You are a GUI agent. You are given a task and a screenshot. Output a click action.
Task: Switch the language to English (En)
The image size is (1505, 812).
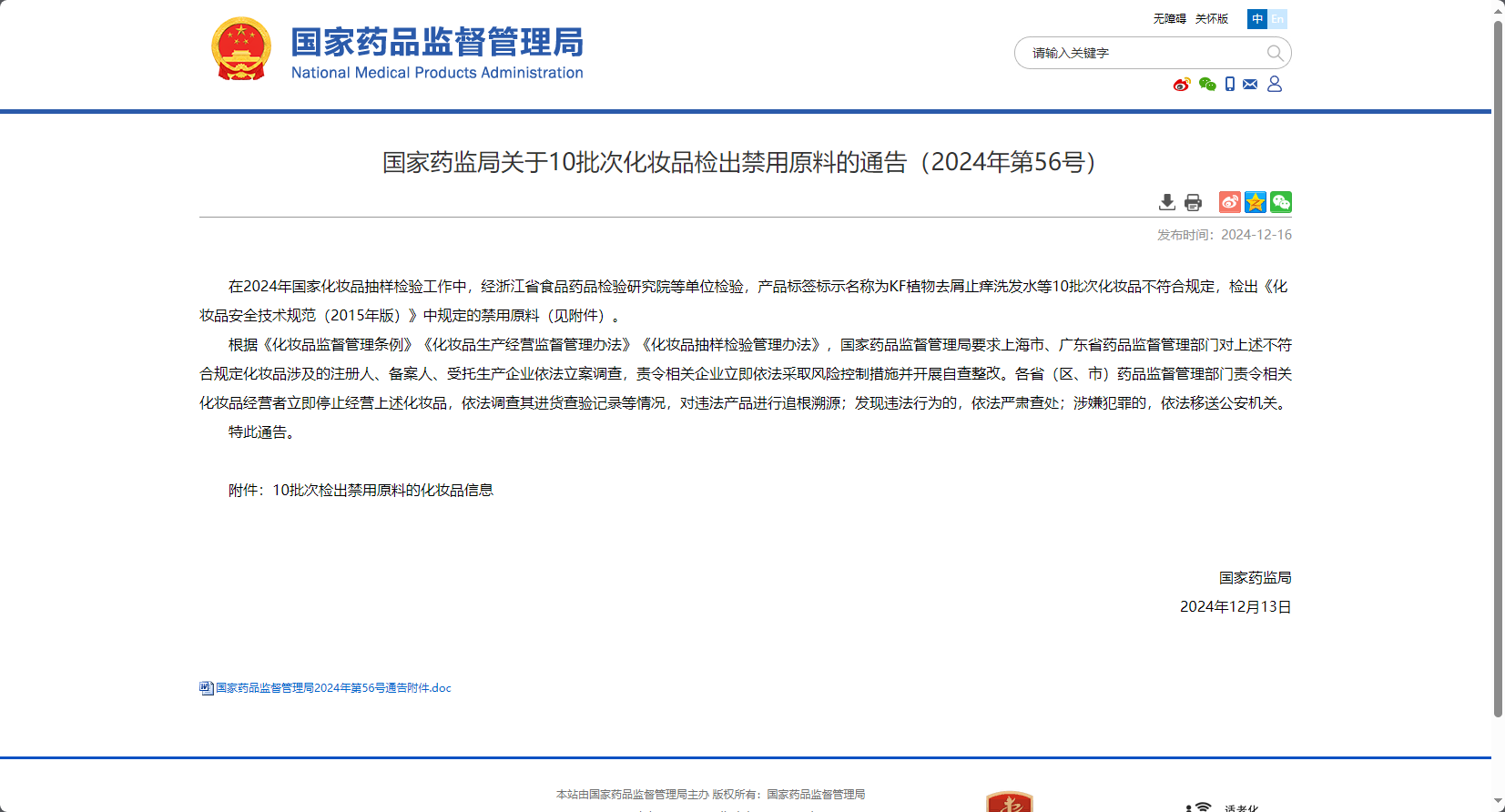click(x=1277, y=19)
